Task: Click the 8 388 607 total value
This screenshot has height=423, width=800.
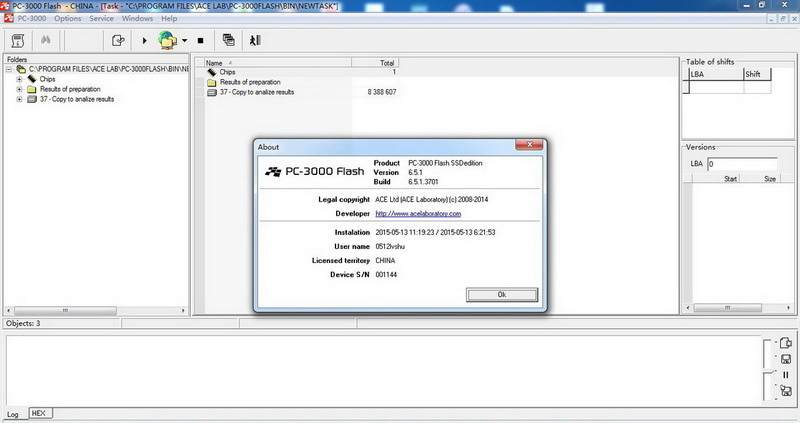Action: pyautogui.click(x=382, y=92)
